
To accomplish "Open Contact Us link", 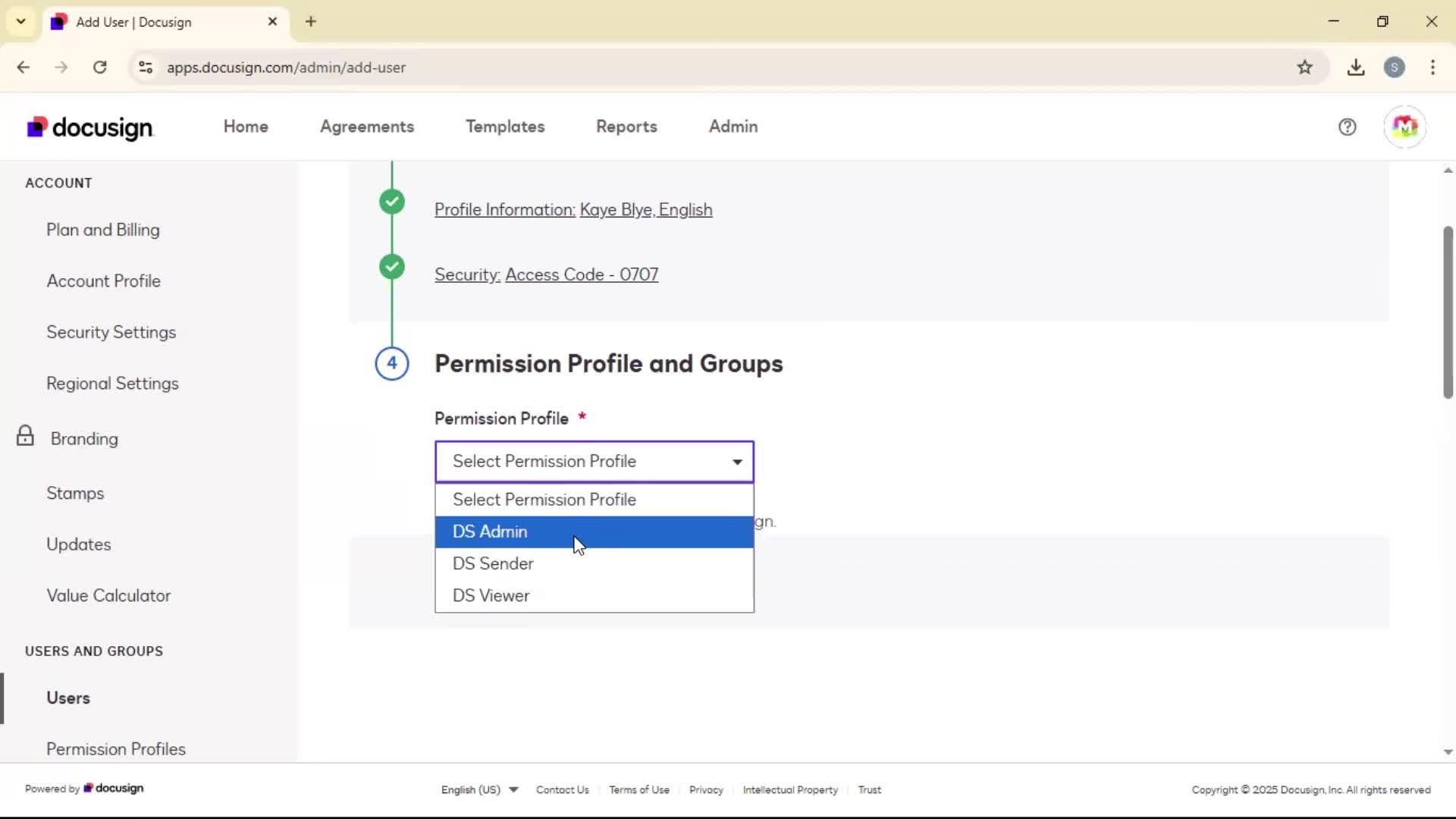I will coord(562,789).
